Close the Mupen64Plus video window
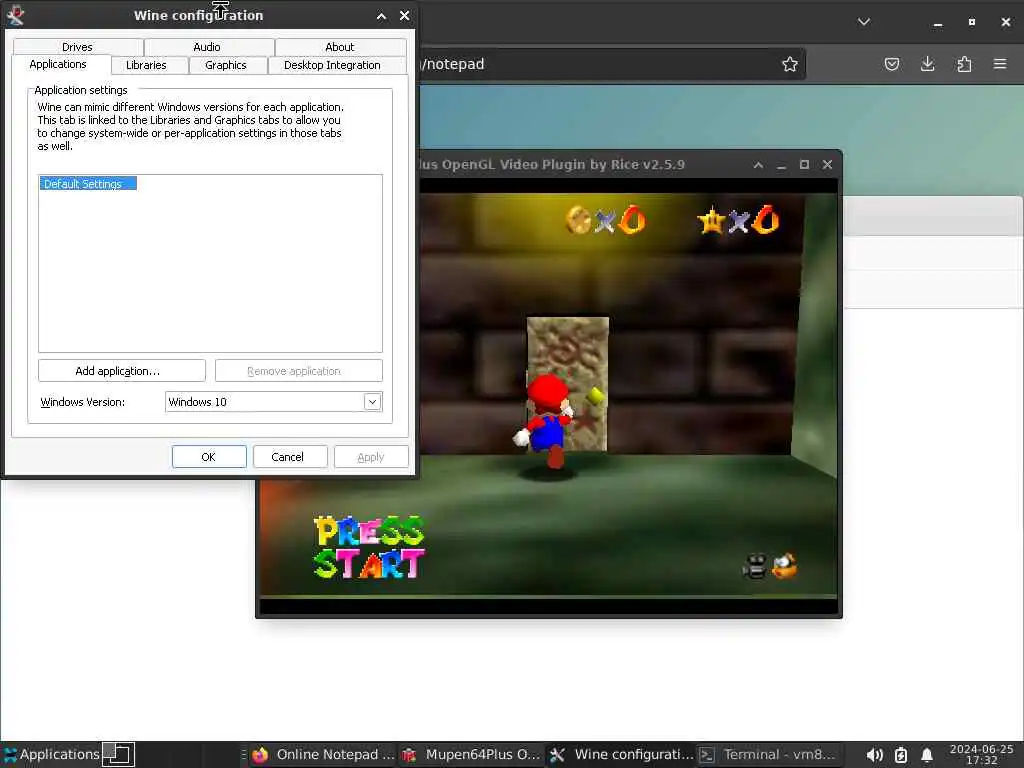Image resolution: width=1024 pixels, height=768 pixels. pos(827,165)
